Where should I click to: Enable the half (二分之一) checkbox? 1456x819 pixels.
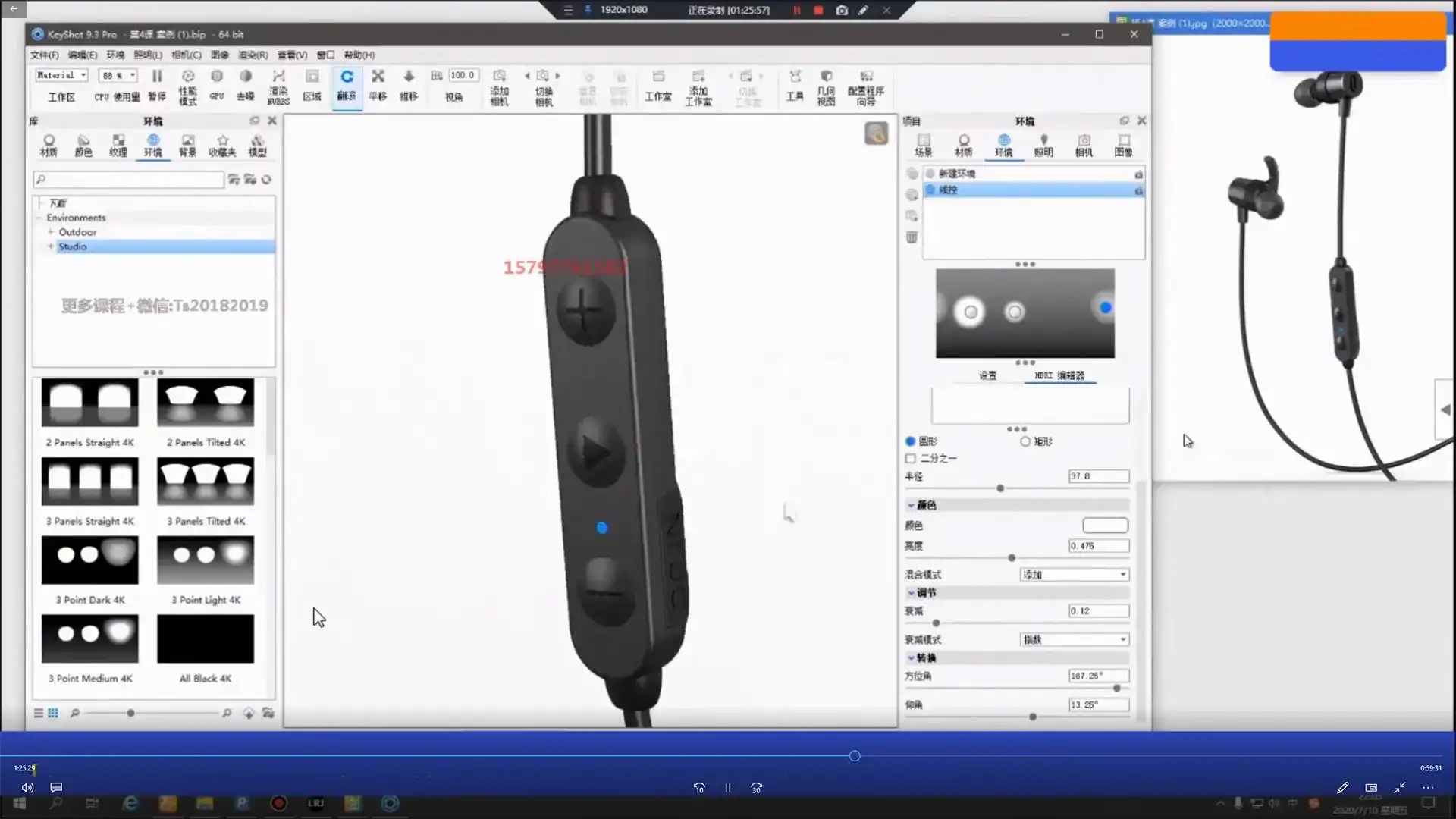pos(911,459)
